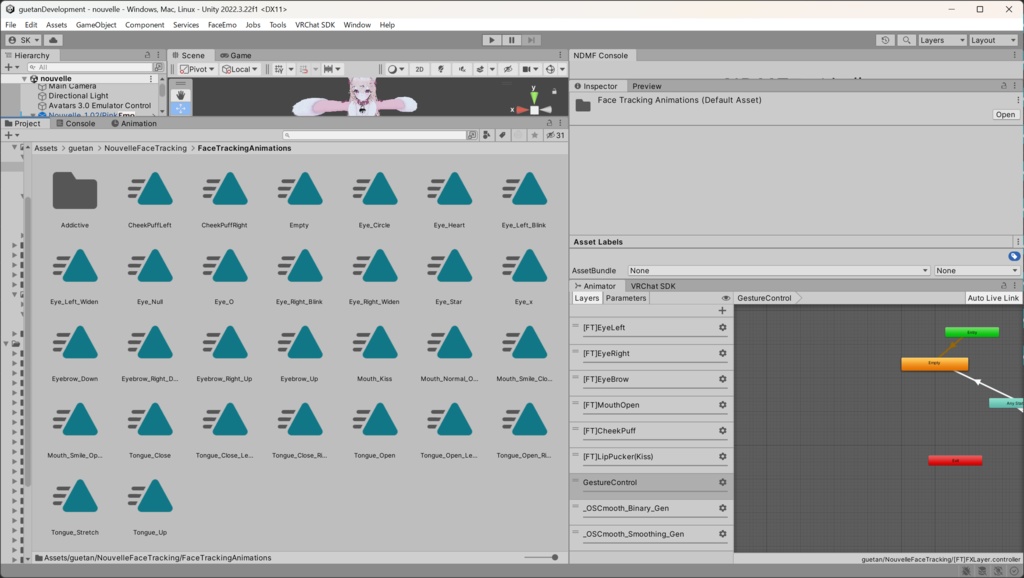Enter Play mode with the play button

[x=490, y=40]
